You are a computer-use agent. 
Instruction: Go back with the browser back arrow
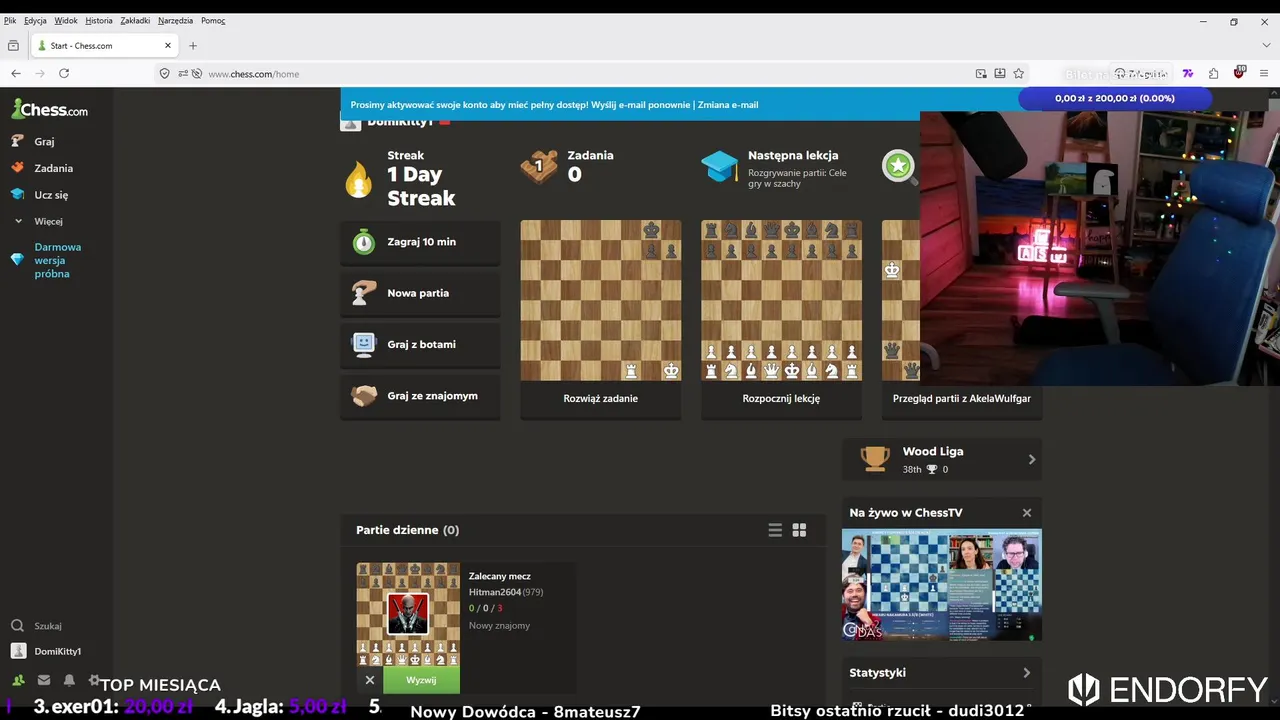click(x=16, y=73)
